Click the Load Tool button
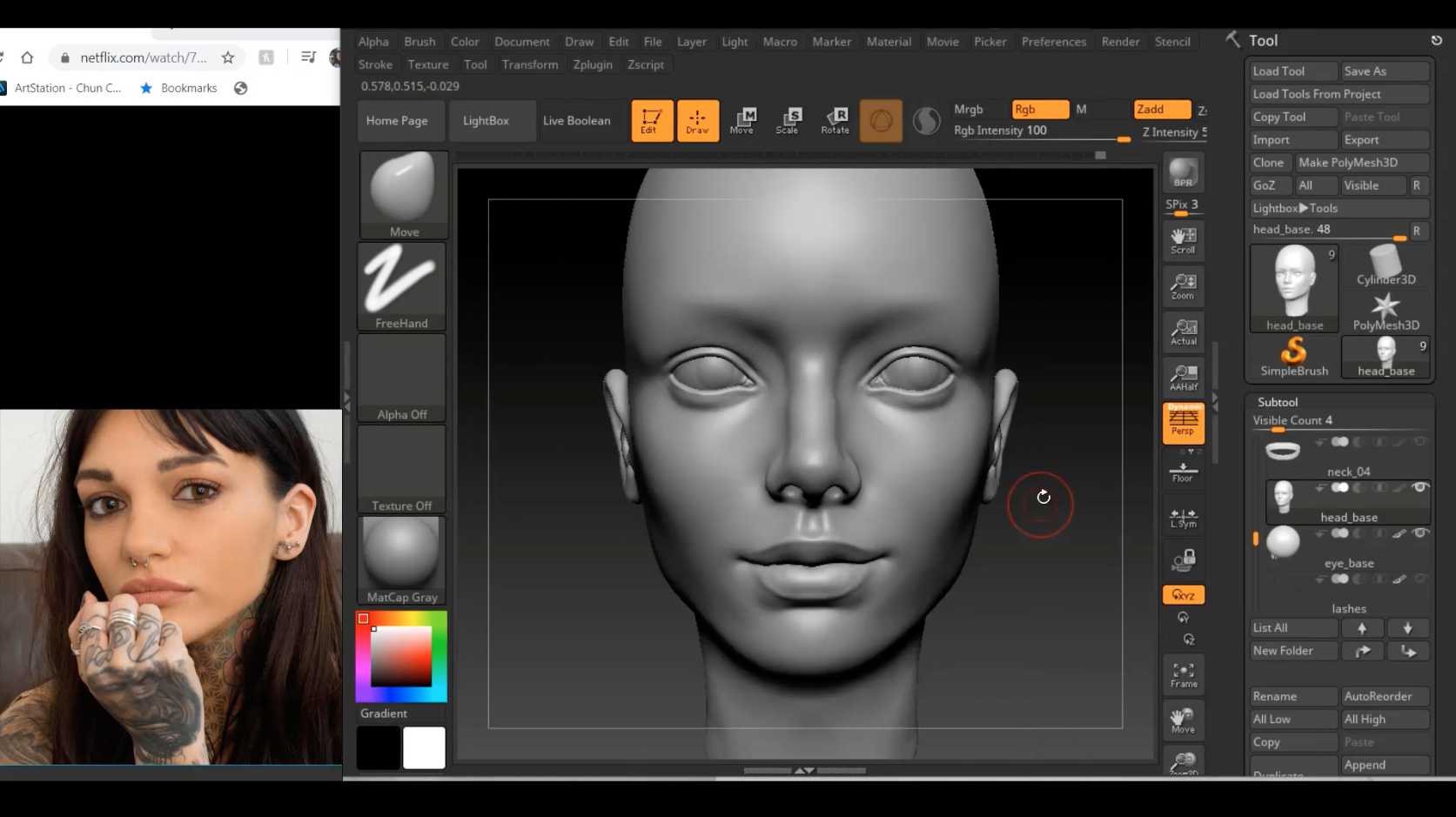This screenshot has height=817, width=1456. (x=1292, y=71)
